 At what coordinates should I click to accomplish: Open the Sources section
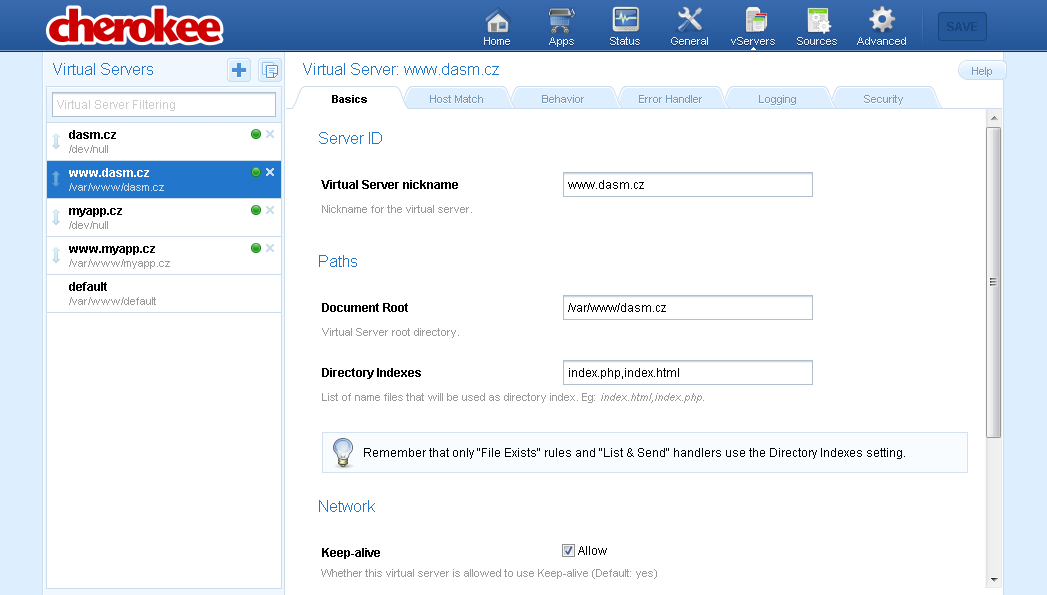click(x=817, y=27)
